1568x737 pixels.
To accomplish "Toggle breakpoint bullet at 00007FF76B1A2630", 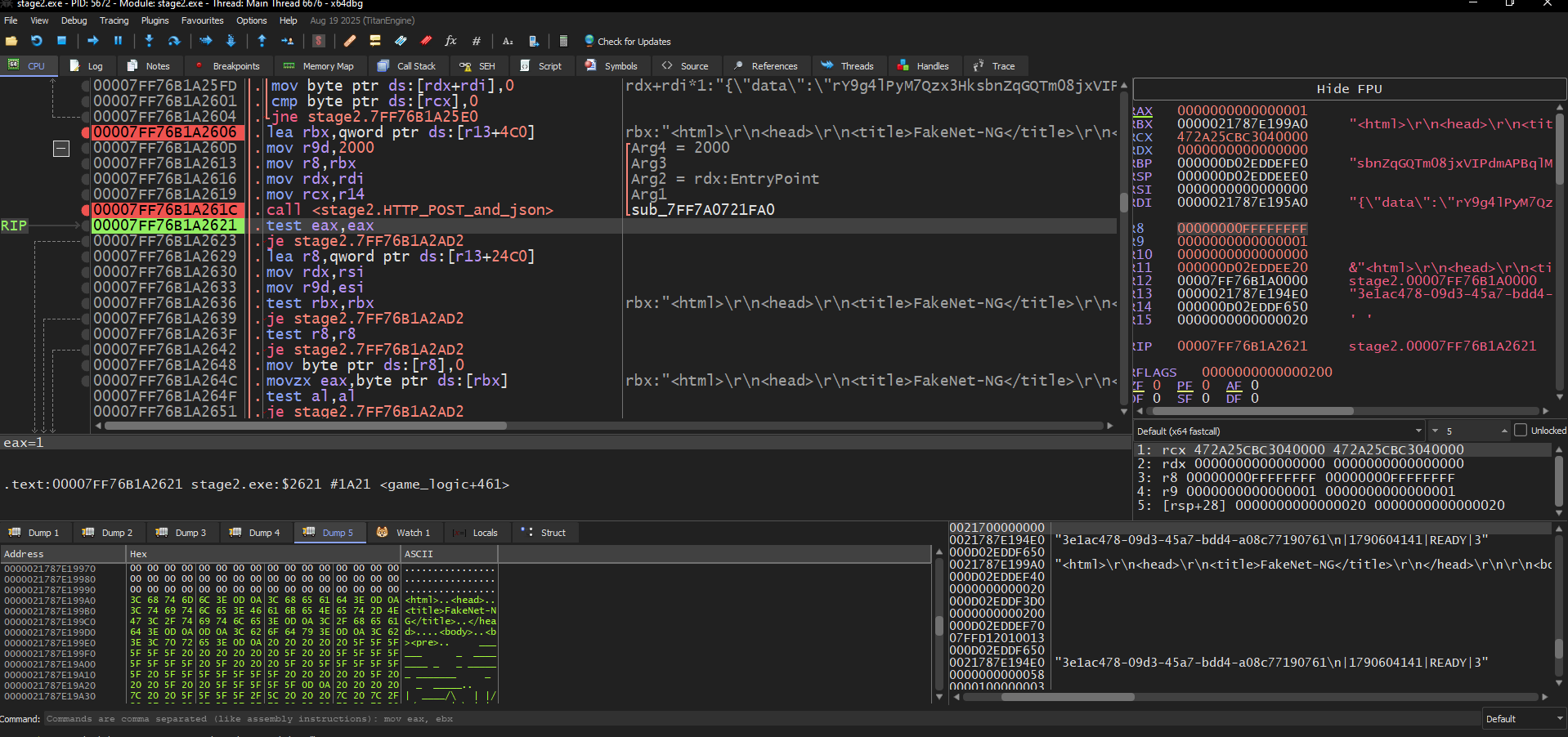I will click(85, 272).
